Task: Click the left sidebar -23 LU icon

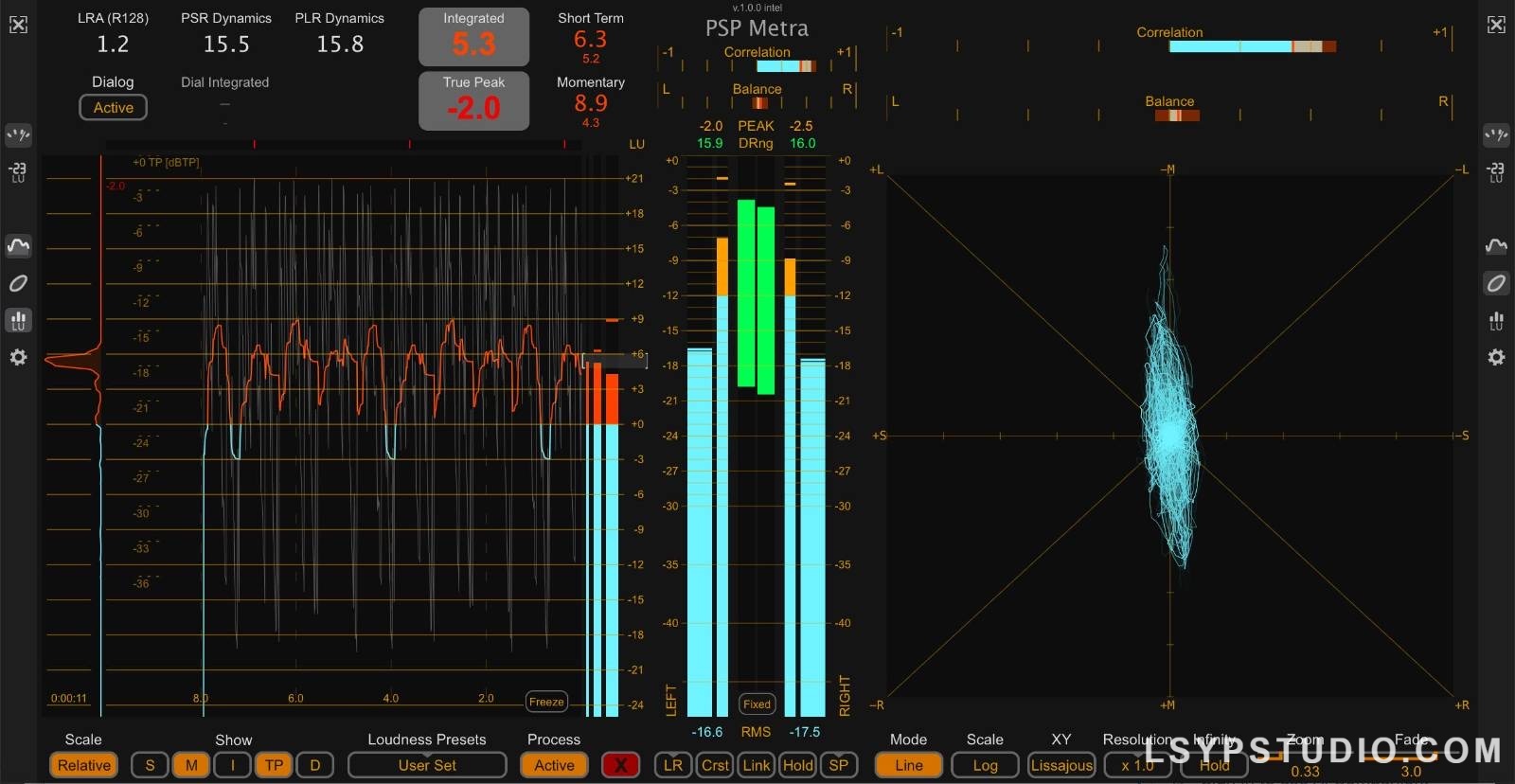Action: pyautogui.click(x=18, y=171)
